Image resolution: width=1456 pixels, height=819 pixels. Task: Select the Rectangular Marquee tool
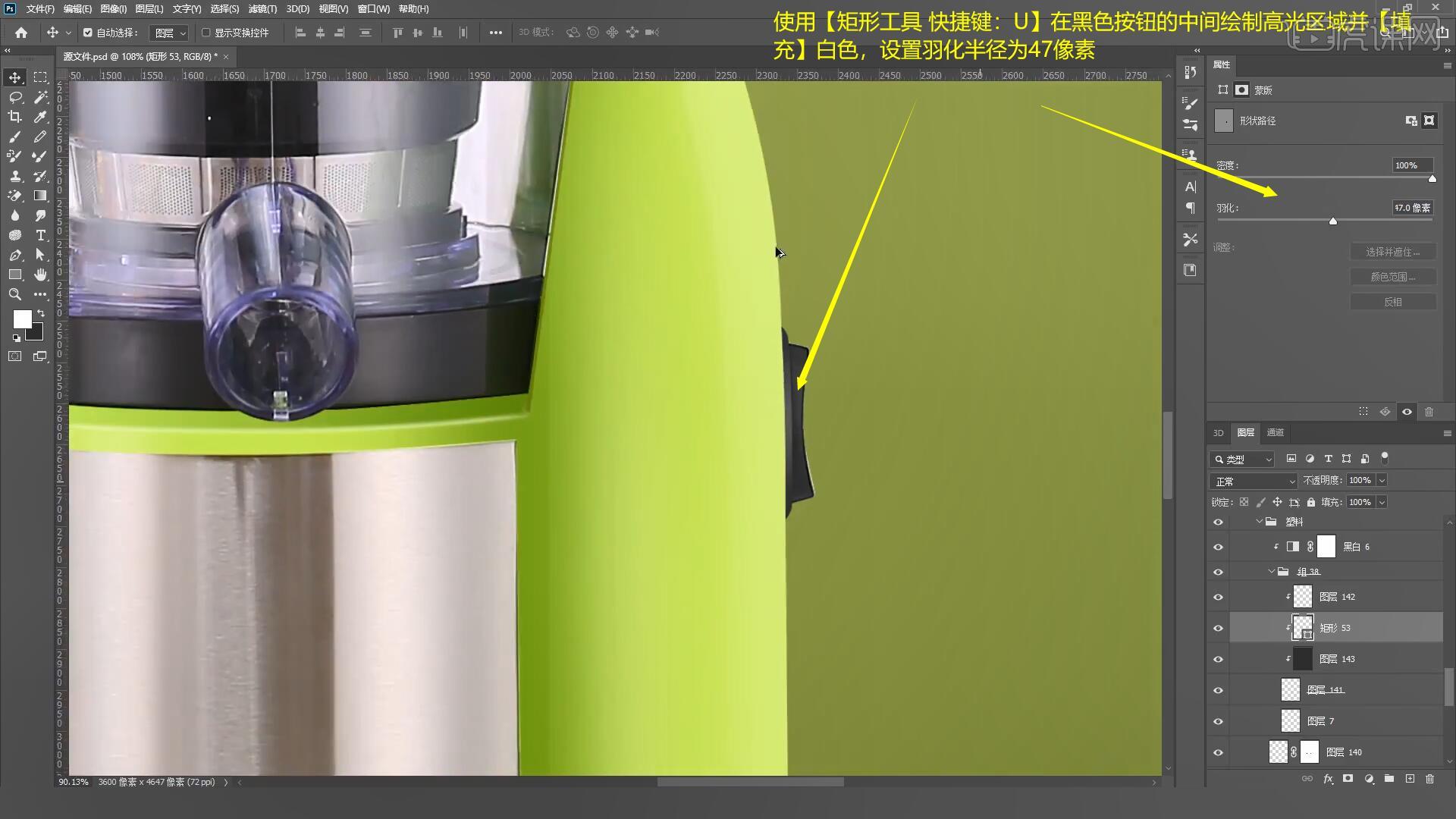[x=40, y=77]
